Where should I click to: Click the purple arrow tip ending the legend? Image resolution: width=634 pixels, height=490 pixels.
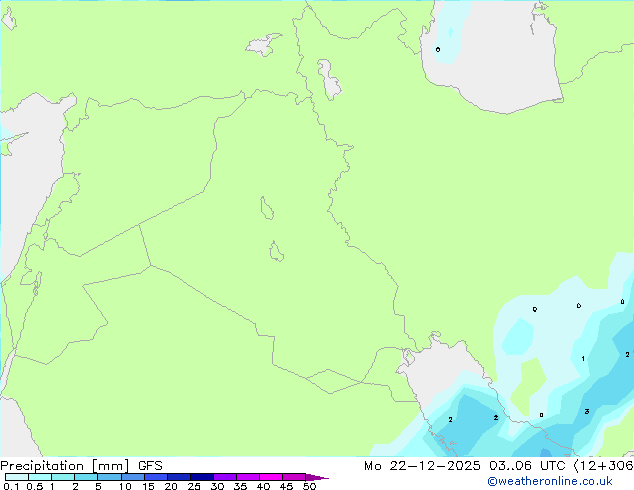[x=317, y=477]
